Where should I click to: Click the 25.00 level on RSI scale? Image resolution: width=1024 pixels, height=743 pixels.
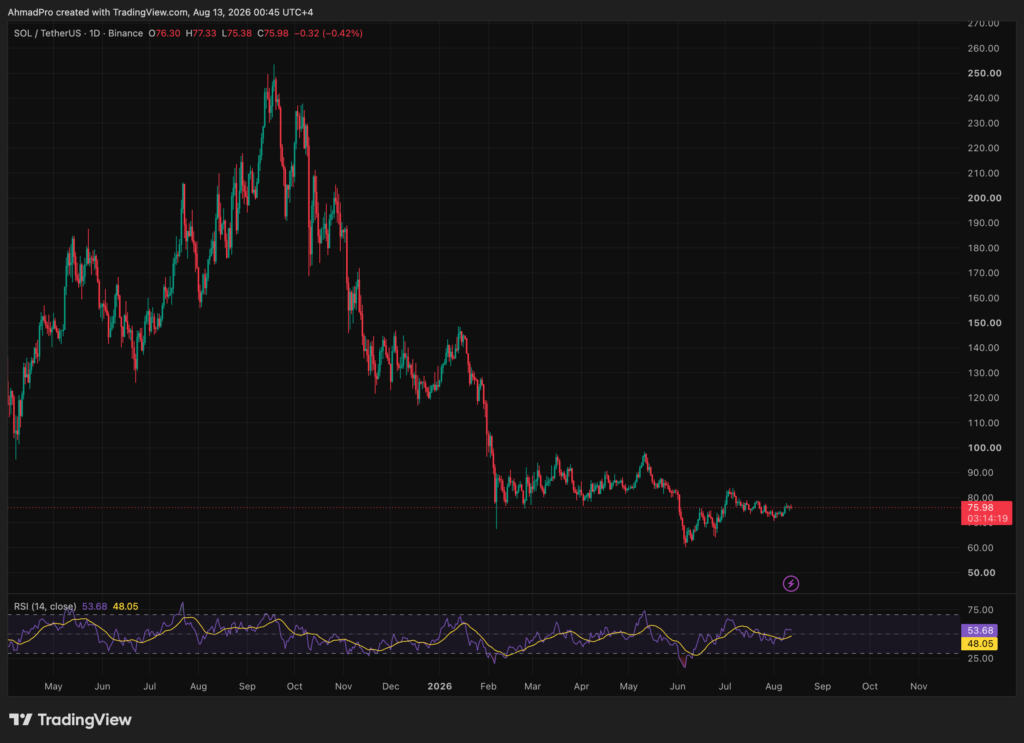[980, 658]
